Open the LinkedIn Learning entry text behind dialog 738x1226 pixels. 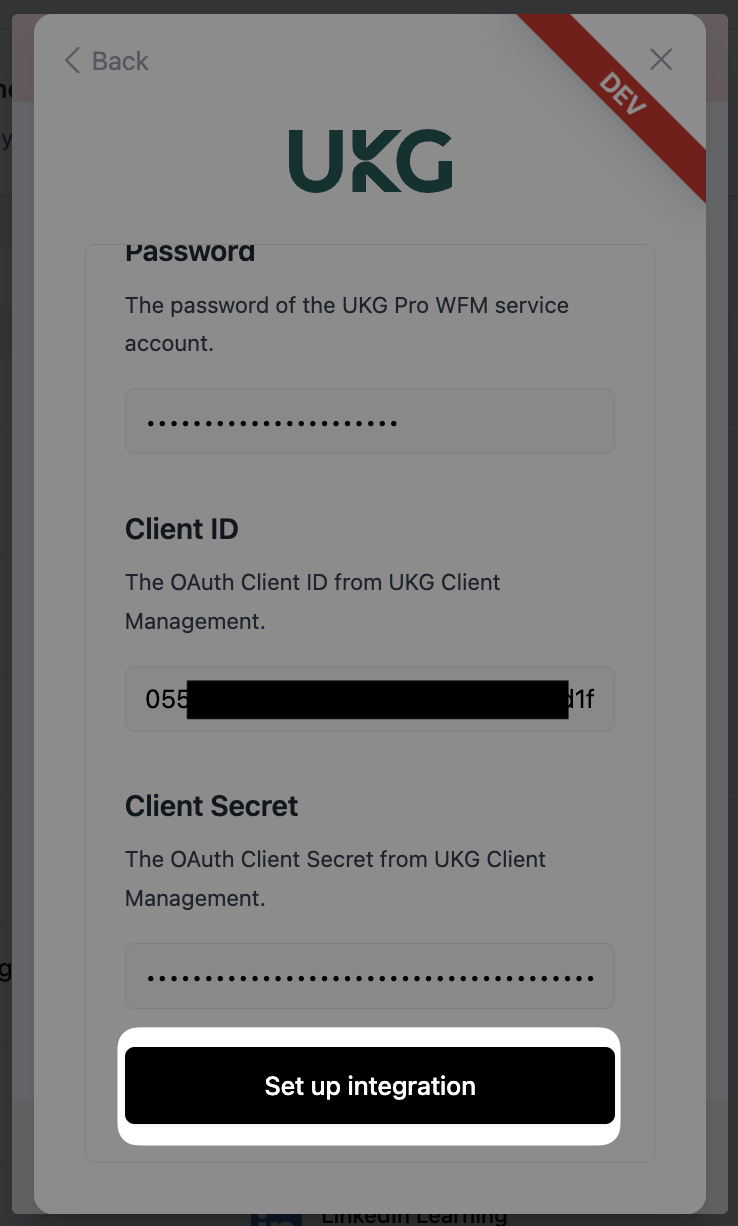[413, 1218]
